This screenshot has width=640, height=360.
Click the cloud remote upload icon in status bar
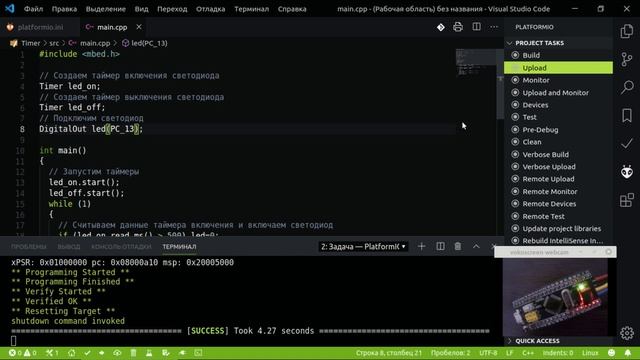117,353
